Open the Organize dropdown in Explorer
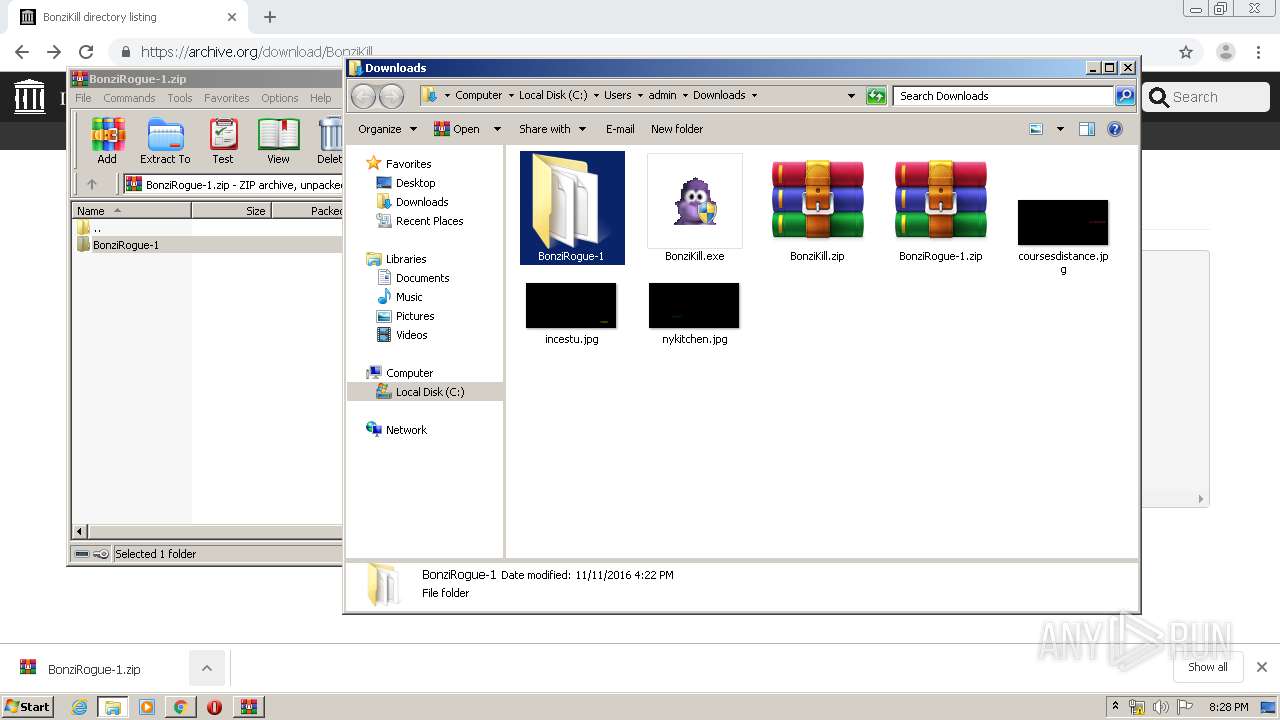This screenshot has width=1280, height=720. 387,129
